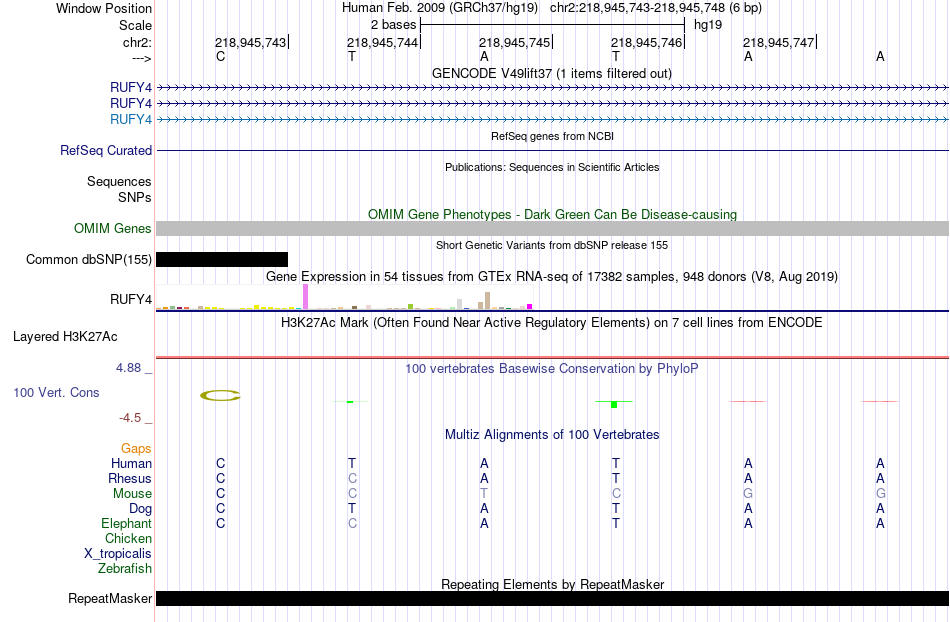This screenshot has height=622, width=950.
Task: Open the light blue RUFY4 transcript label
Action: click(131, 119)
